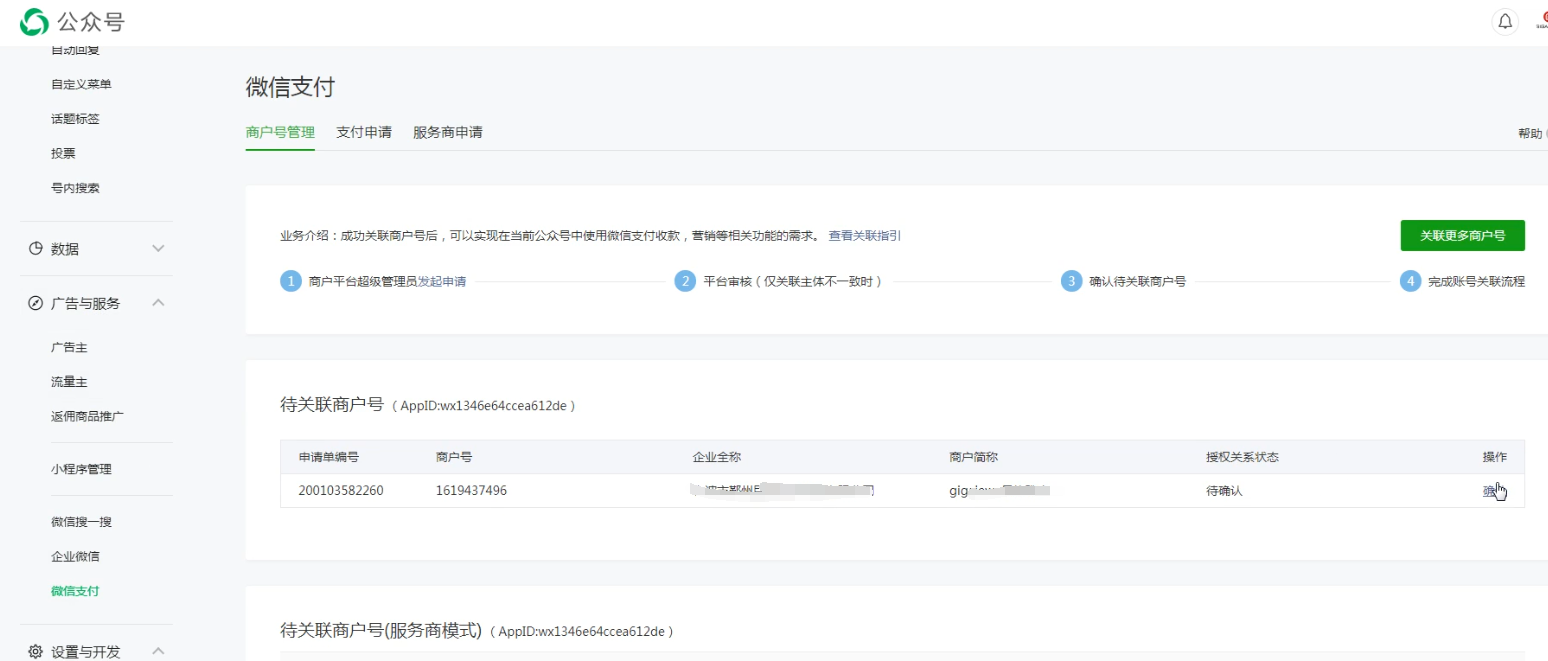Image resolution: width=1548 pixels, height=661 pixels.
Task: Expand the 数据 sidebar section
Action: 157,248
